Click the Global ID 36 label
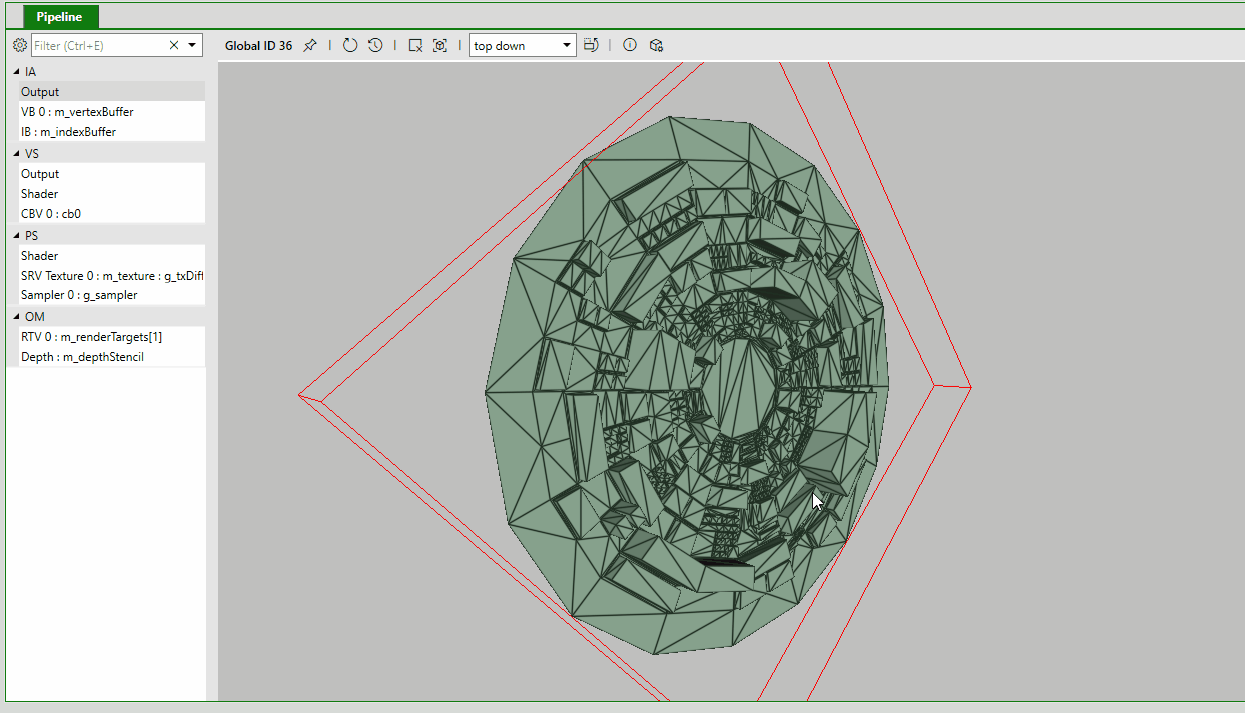 click(258, 46)
